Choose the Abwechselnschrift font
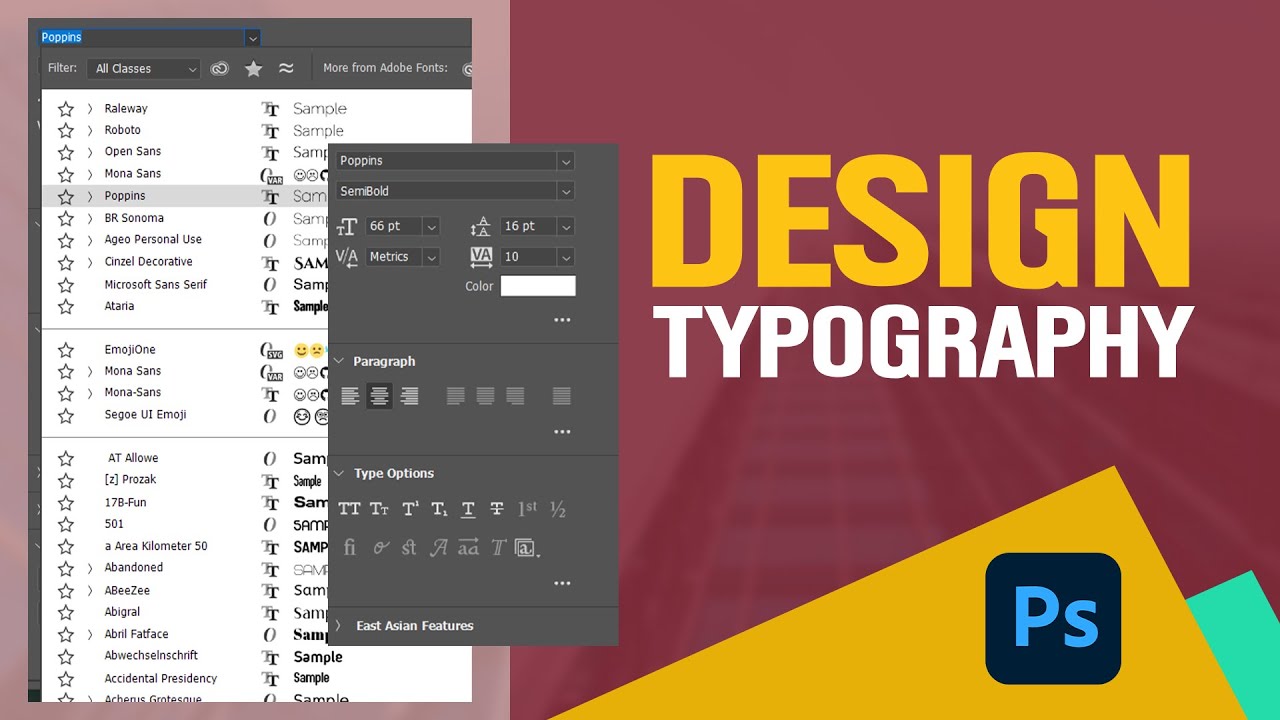1280x720 pixels. click(x=151, y=655)
